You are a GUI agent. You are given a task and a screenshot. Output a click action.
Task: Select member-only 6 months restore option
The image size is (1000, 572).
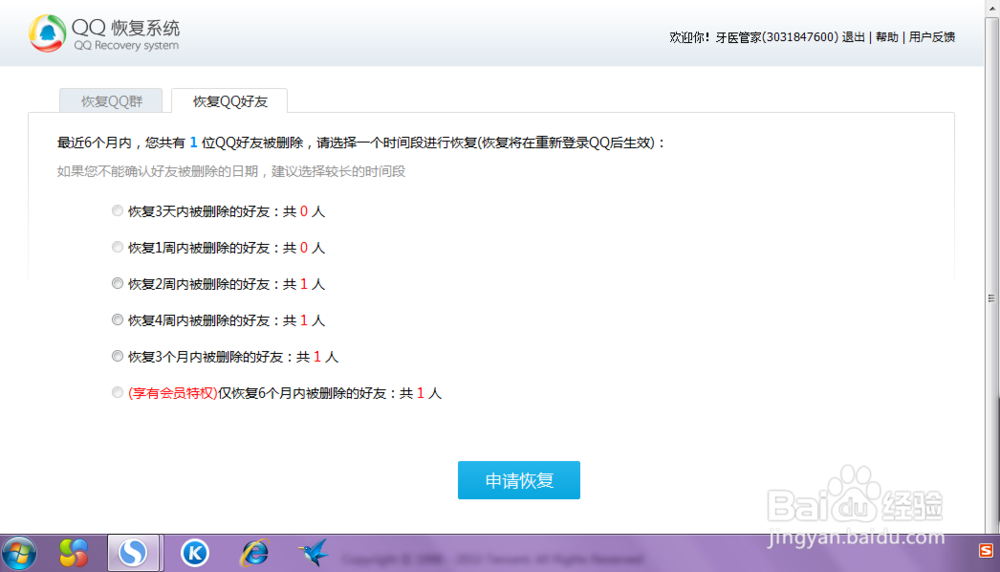117,392
